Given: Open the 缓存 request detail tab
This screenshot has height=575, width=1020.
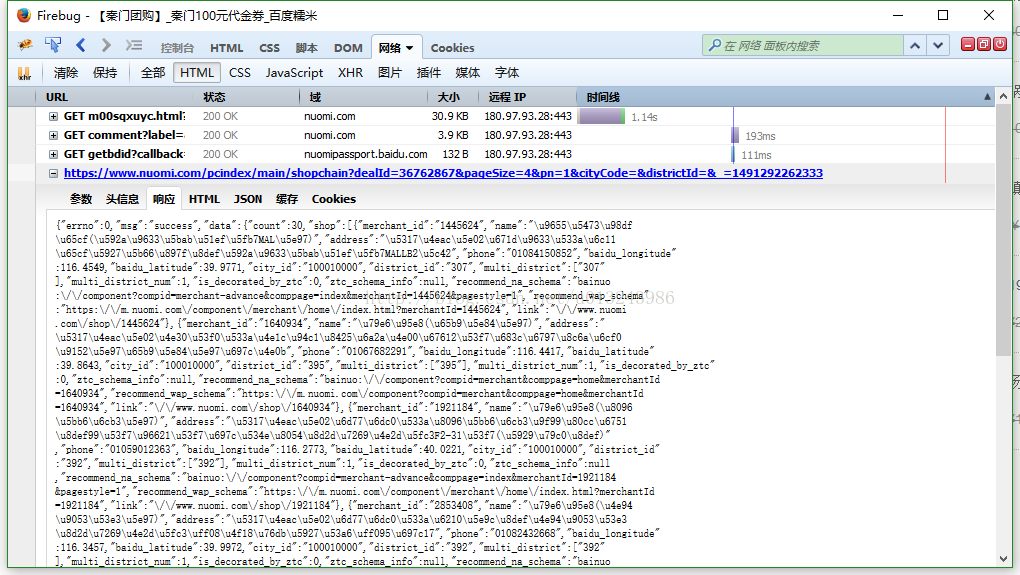Looking at the screenshot, I should coord(286,199).
